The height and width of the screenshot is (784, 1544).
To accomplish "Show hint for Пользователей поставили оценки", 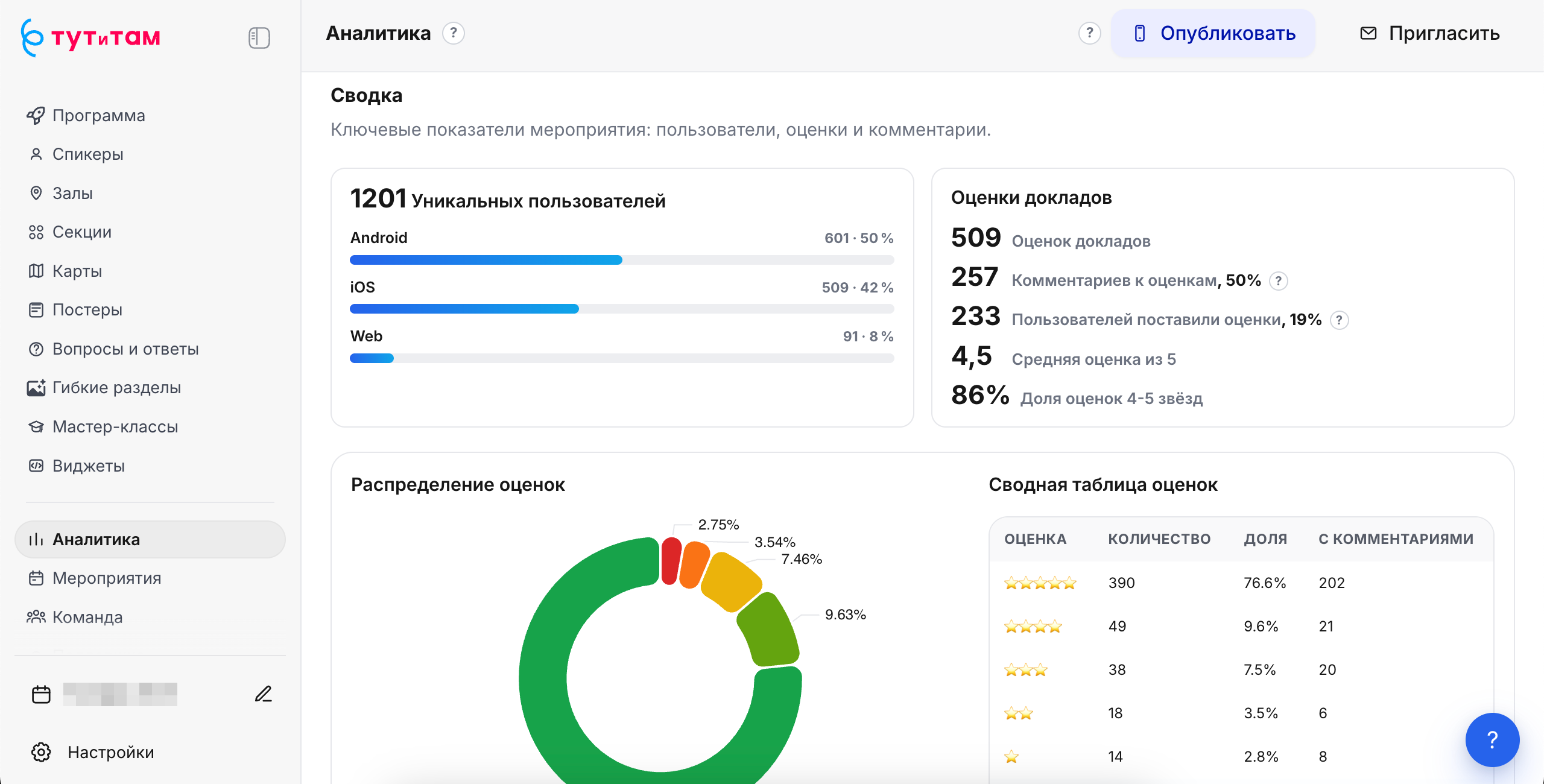I will pos(1340,320).
